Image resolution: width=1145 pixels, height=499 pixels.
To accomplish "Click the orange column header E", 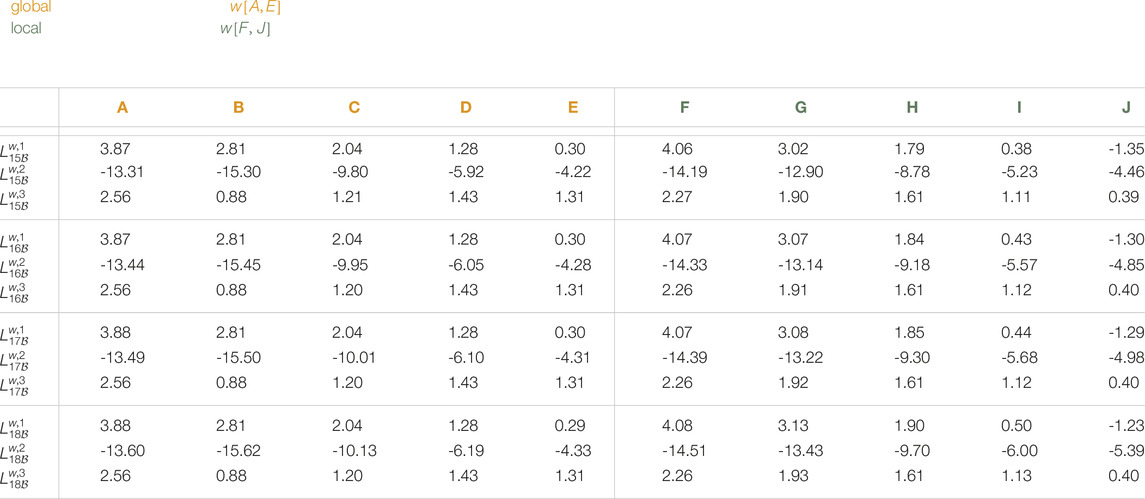I will [x=573, y=107].
